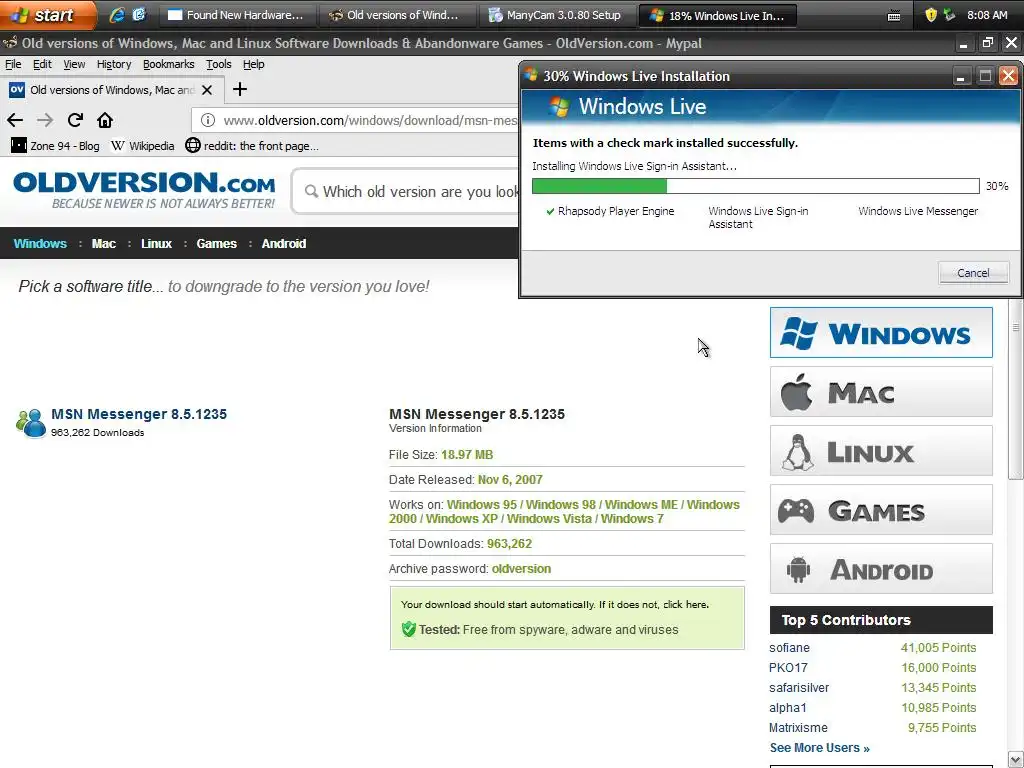Launch Internet Explorer from the quick launch
The height and width of the screenshot is (768, 1024).
(x=116, y=15)
